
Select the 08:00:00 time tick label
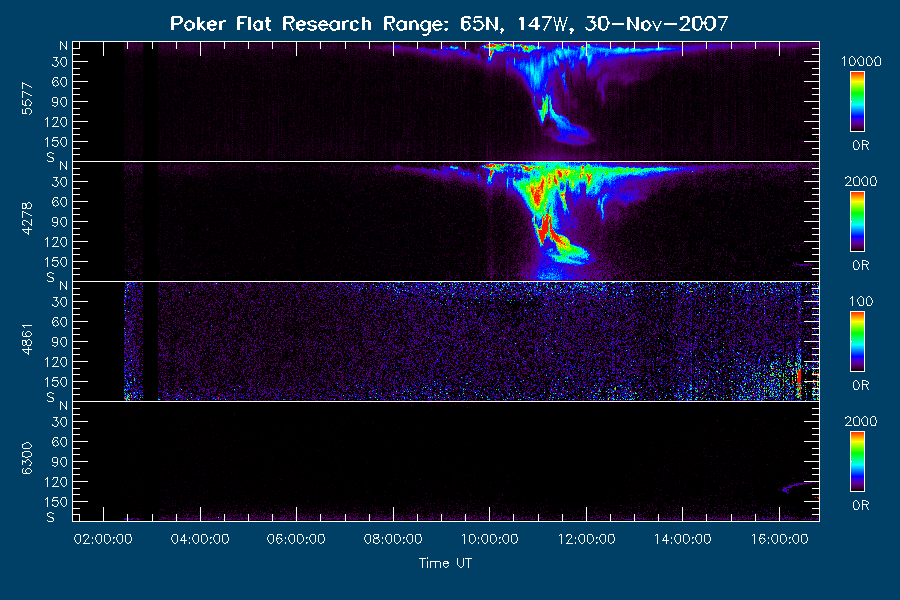tap(393, 539)
